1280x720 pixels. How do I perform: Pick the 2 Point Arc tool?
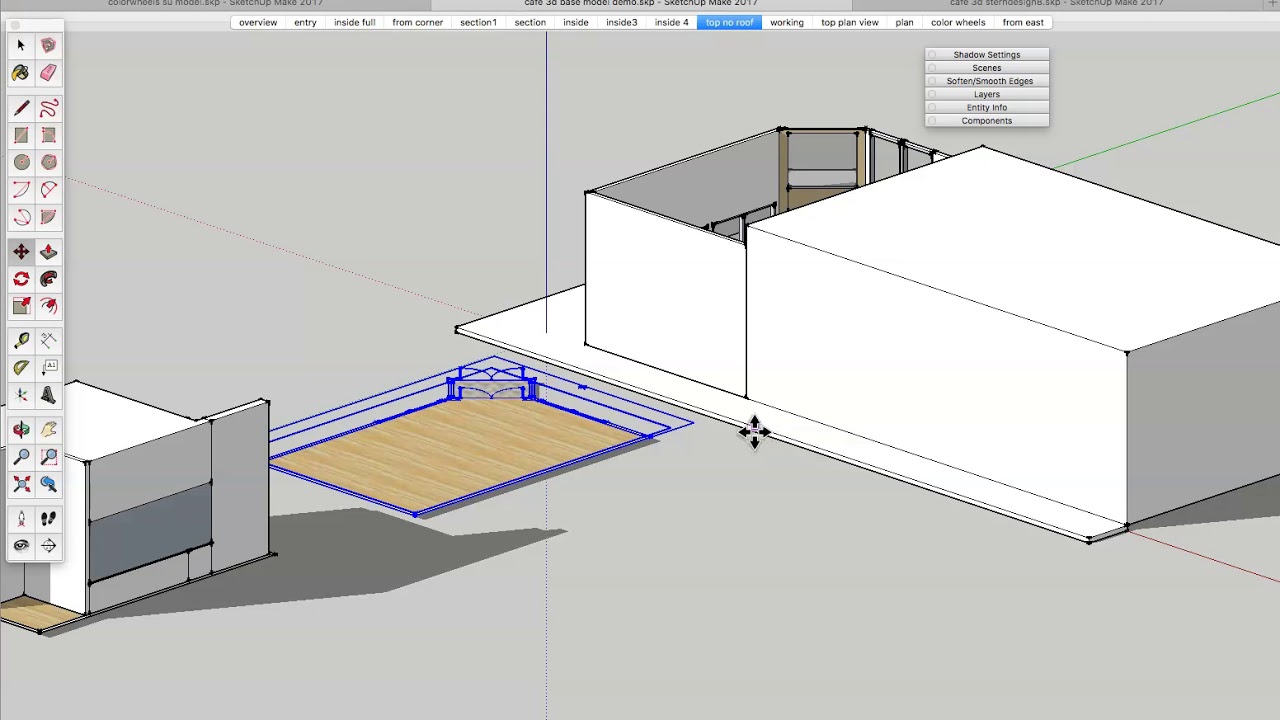point(48,189)
